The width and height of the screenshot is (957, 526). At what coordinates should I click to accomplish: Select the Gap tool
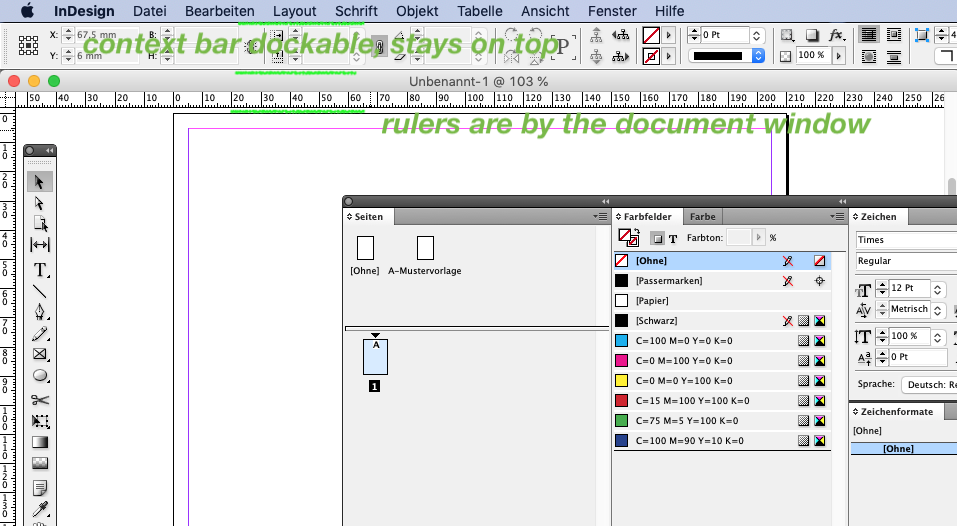[40, 245]
